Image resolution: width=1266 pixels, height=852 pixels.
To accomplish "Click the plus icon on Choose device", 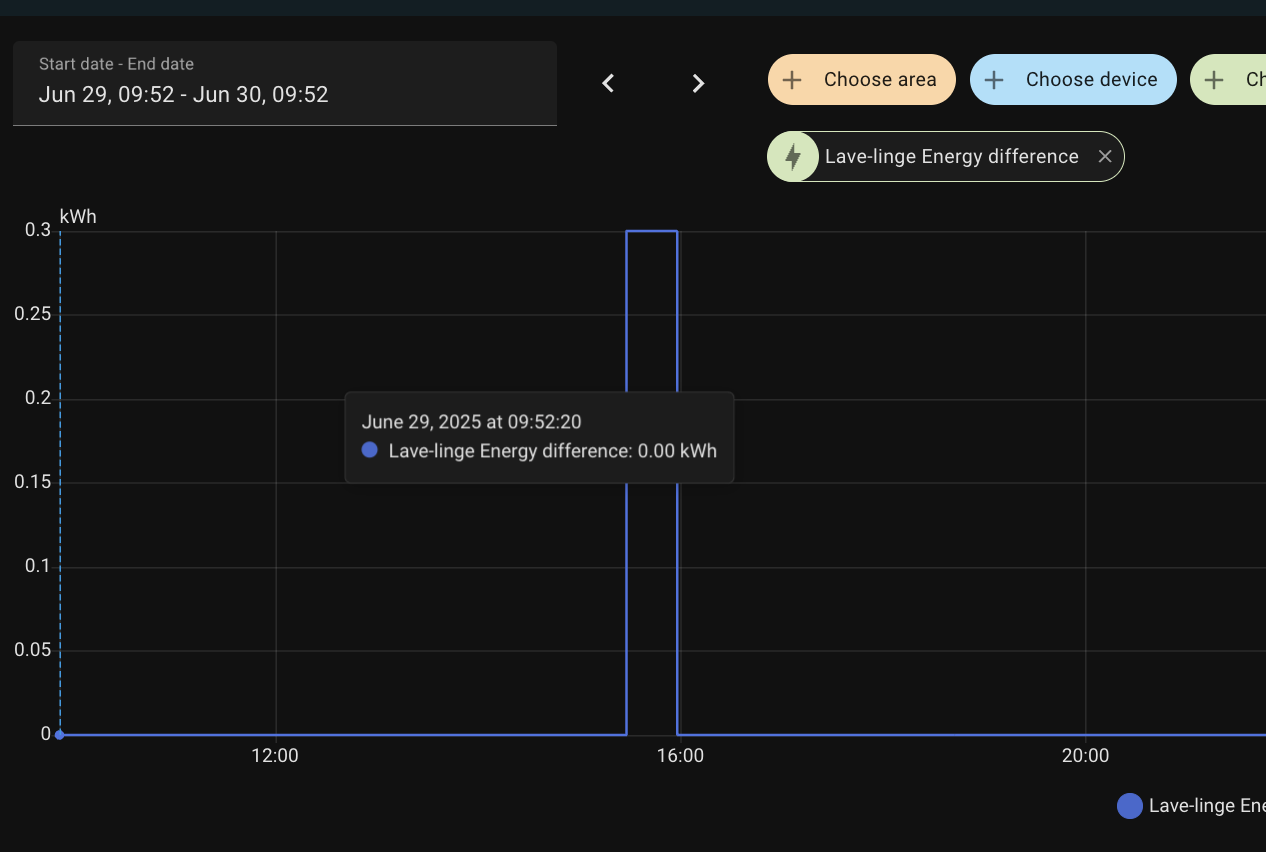I will coord(994,80).
